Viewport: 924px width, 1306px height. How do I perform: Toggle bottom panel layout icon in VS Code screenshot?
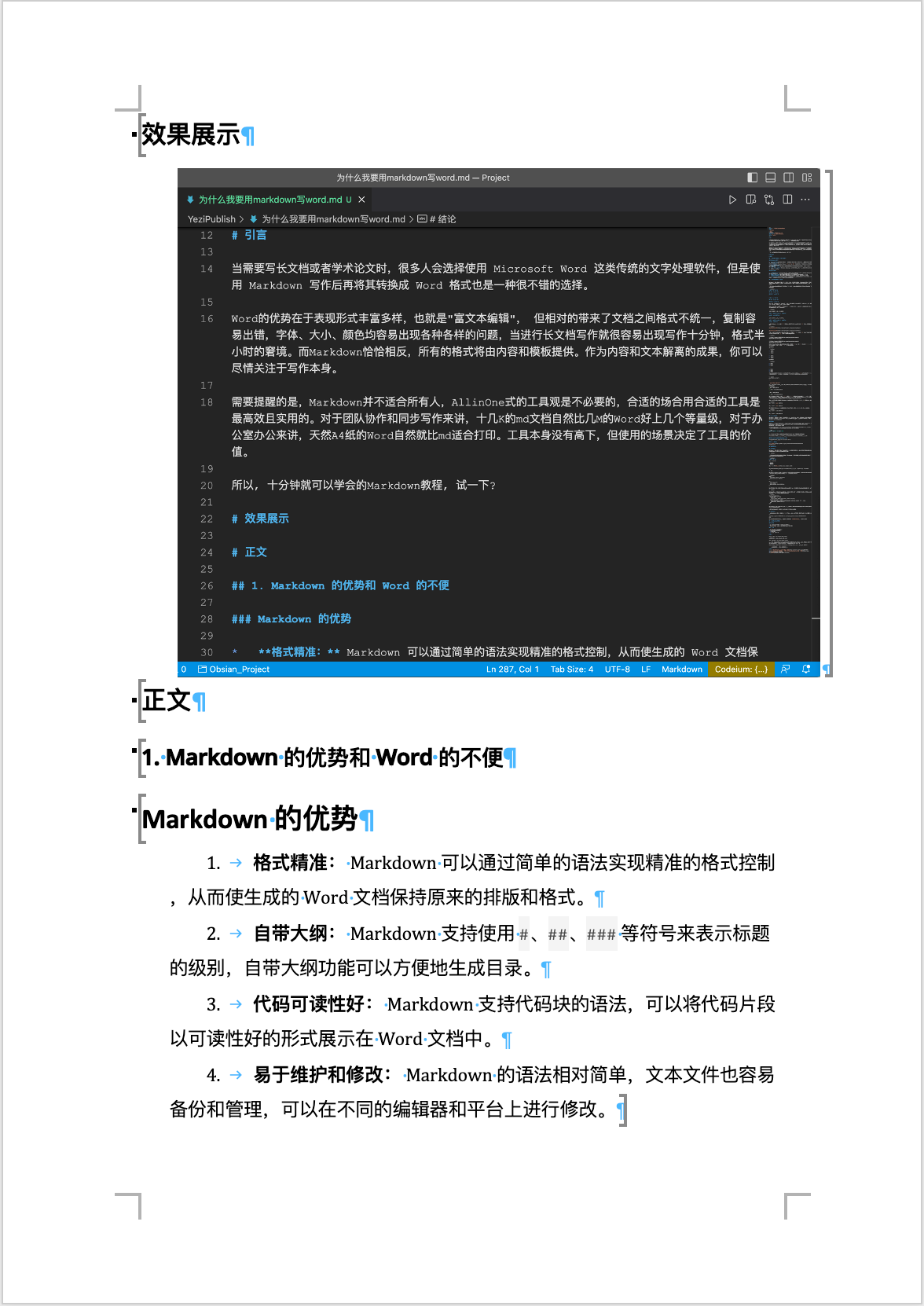770,178
